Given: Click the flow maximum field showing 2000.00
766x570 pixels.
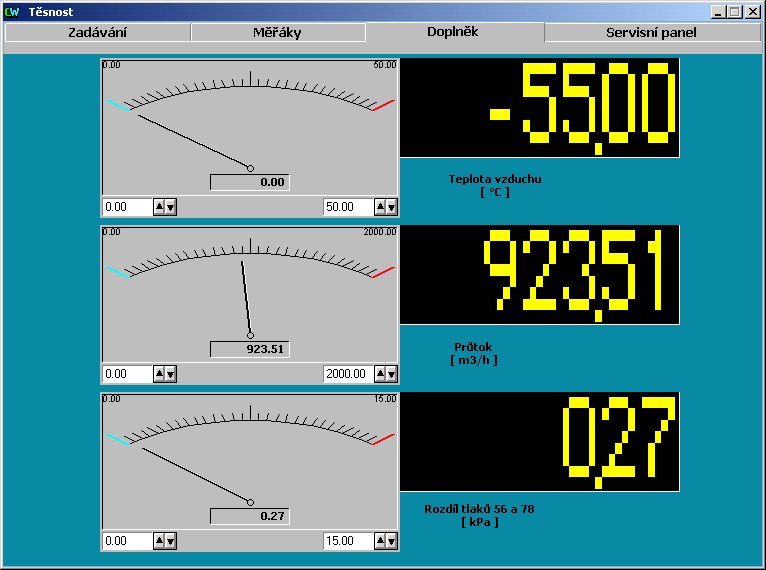Looking at the screenshot, I should point(348,374).
